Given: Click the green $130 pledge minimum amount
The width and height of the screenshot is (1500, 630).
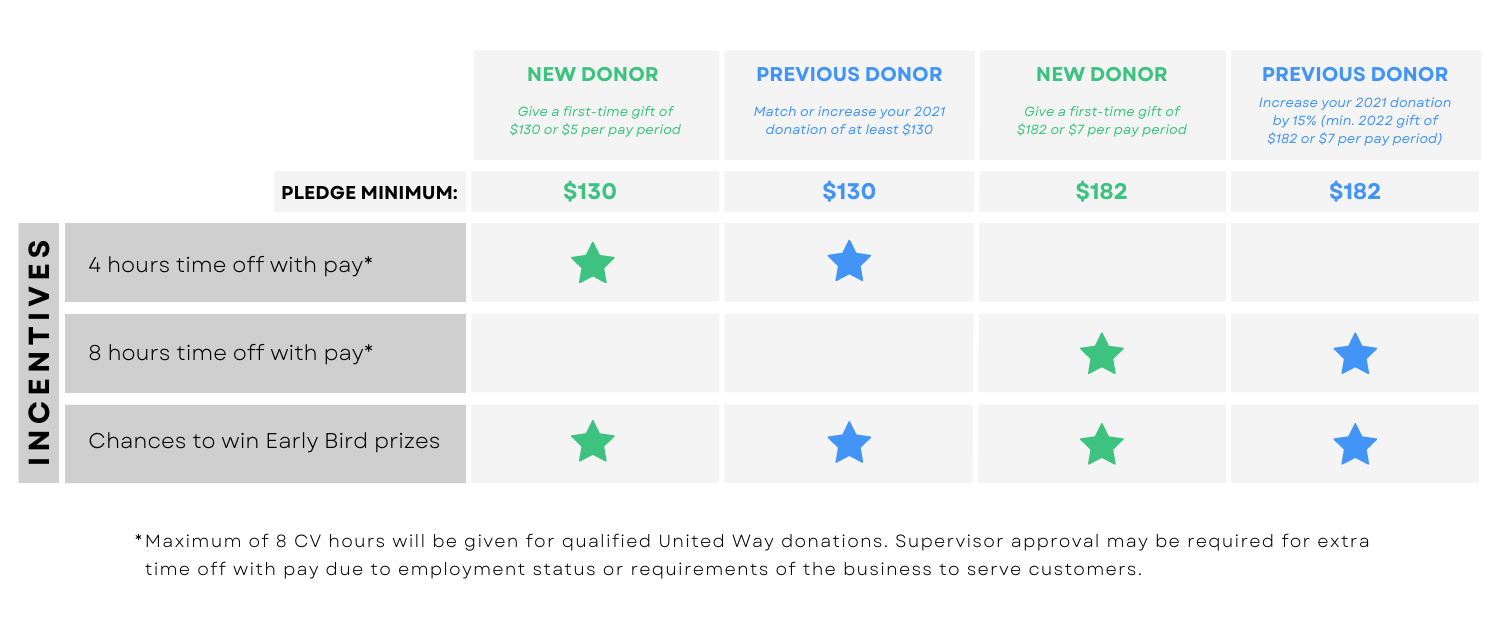Looking at the screenshot, I should (590, 192).
